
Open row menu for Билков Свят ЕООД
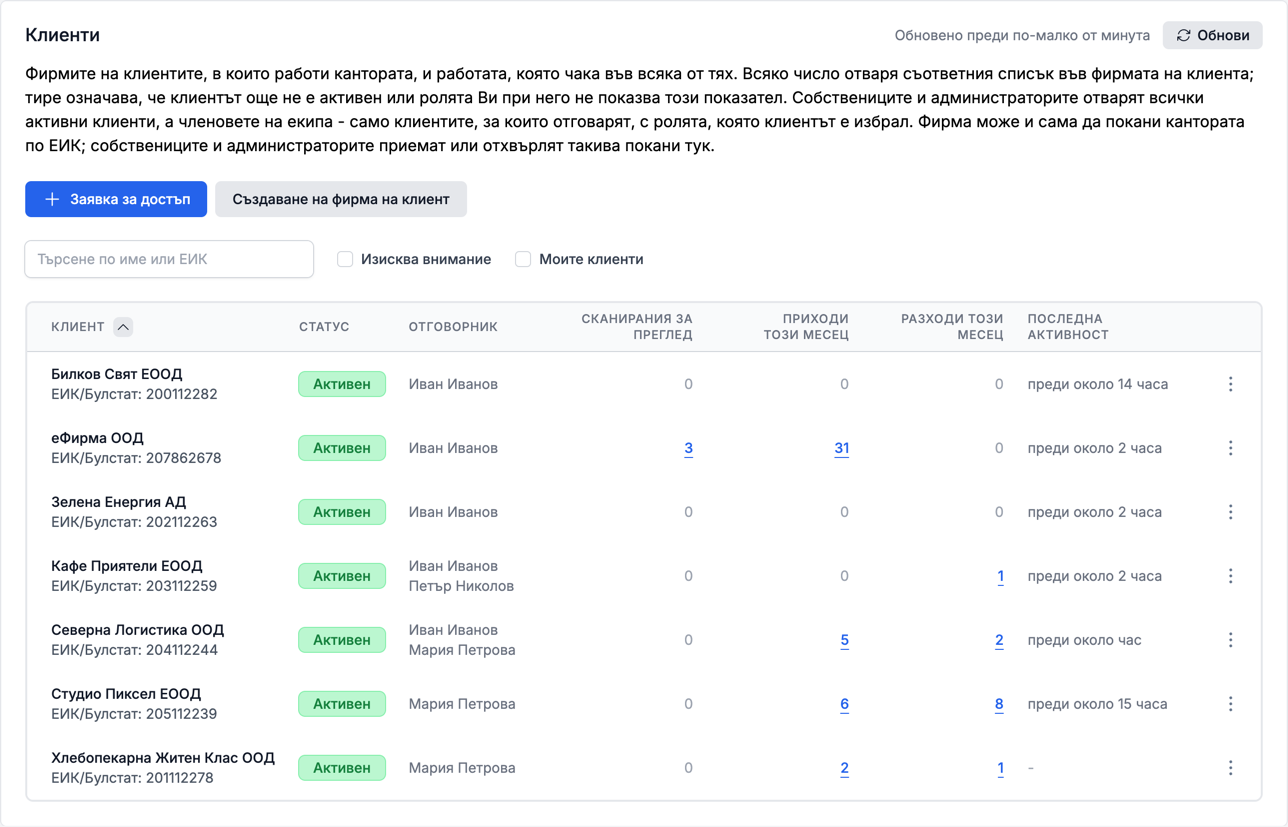(1230, 384)
